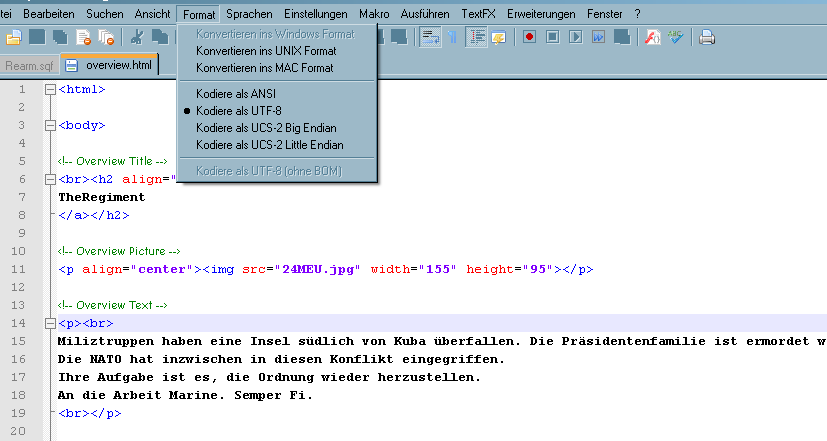Screen dimensions: 827x441
Task: Click the macro playback icon
Action: pos(576,37)
